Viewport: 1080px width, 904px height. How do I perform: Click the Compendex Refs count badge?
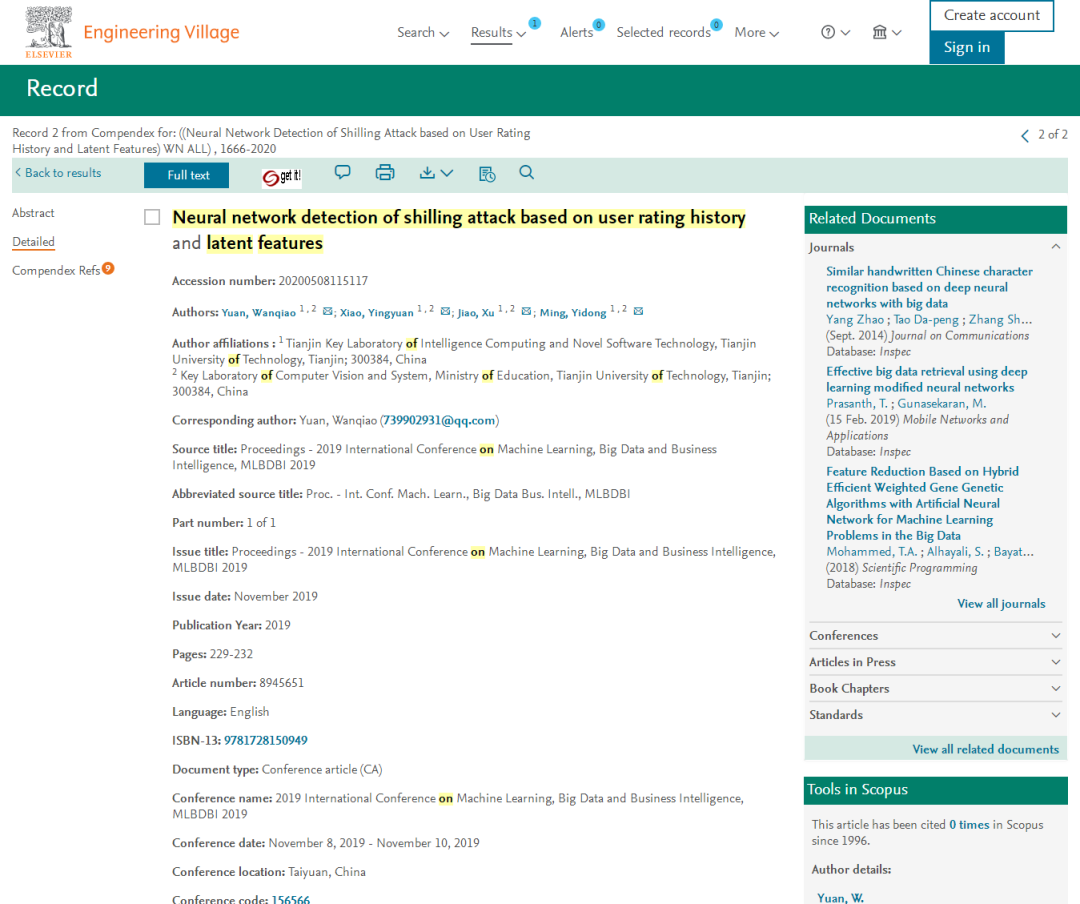108,269
